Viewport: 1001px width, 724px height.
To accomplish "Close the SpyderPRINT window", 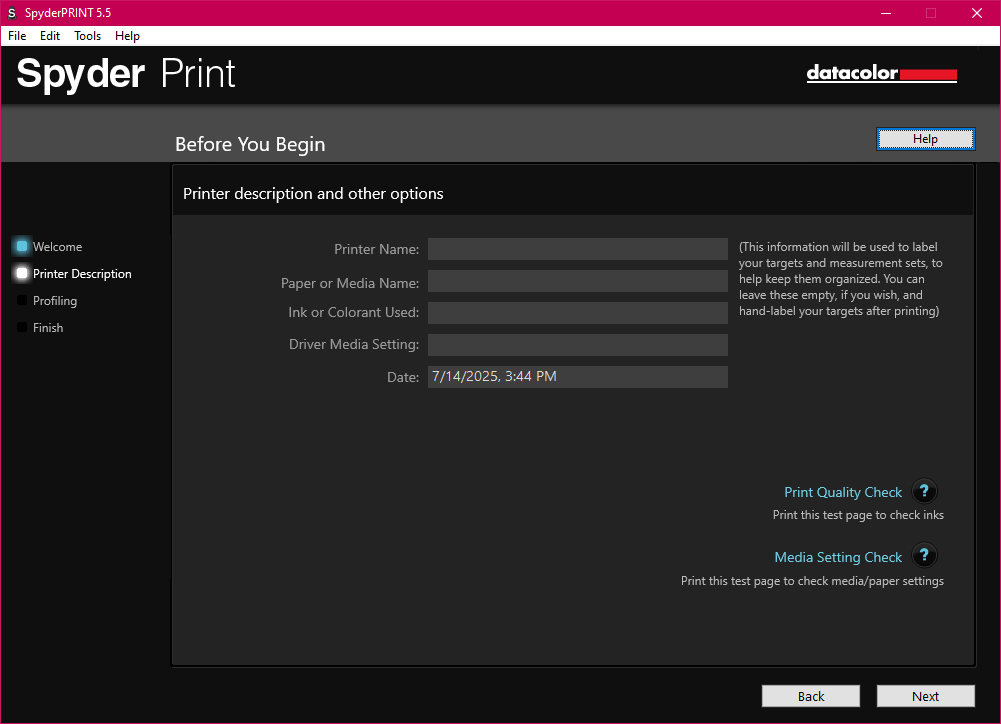I will (x=977, y=13).
